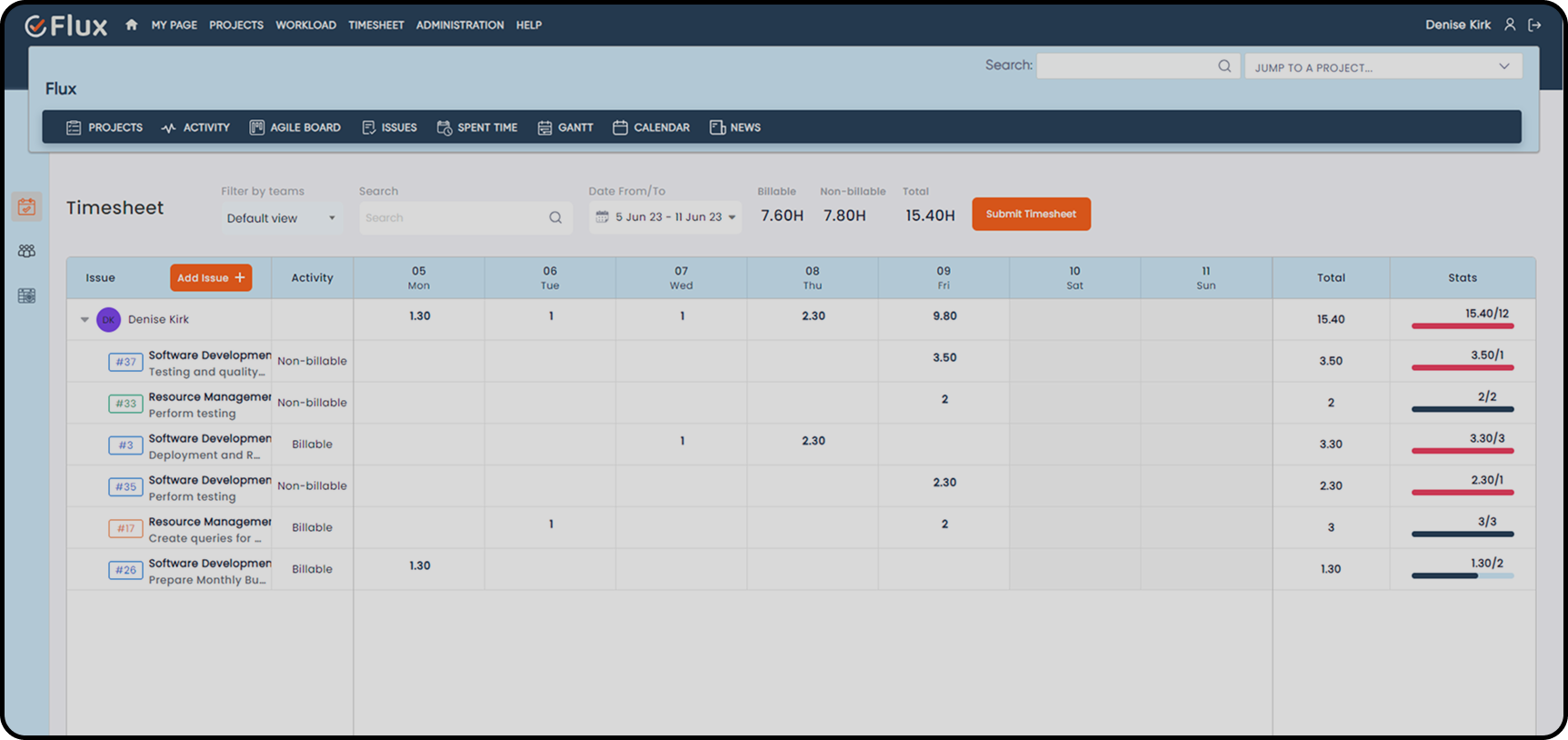Open WORKLOAD menu

pyautogui.click(x=305, y=25)
